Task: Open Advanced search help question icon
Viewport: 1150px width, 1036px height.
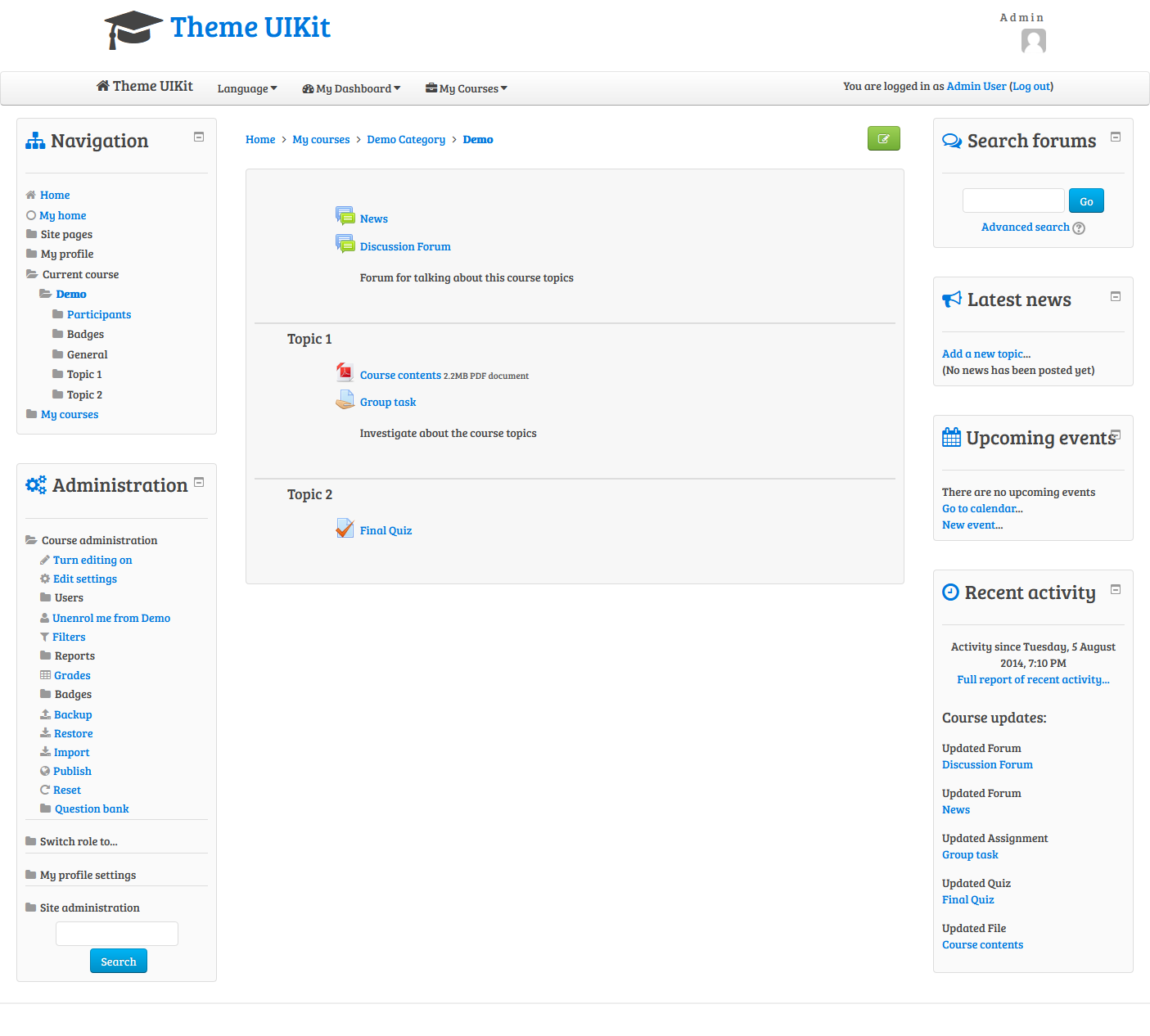Action: coord(1079,228)
